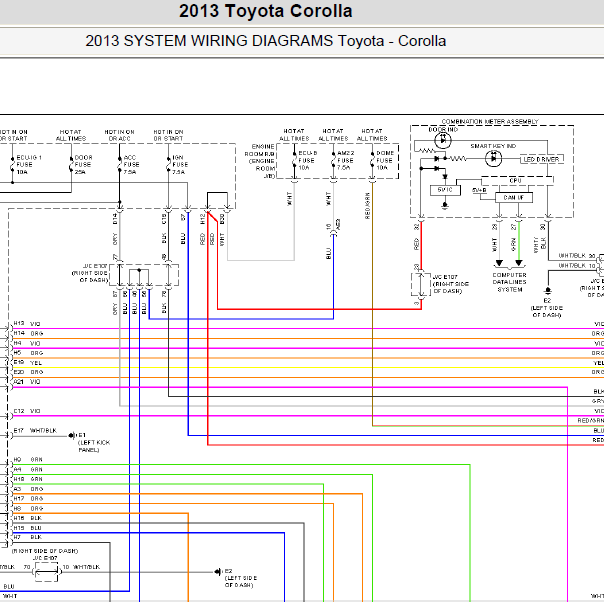Click the H5 ORG terminal label
Image resolution: width=604 pixels, height=602 pixels.
[28, 353]
